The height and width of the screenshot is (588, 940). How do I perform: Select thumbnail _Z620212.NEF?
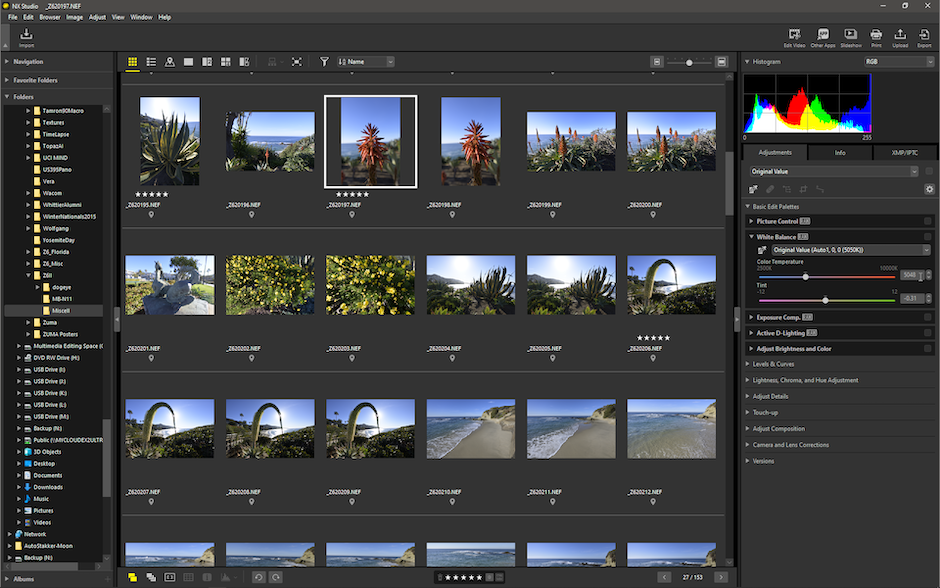(x=671, y=429)
